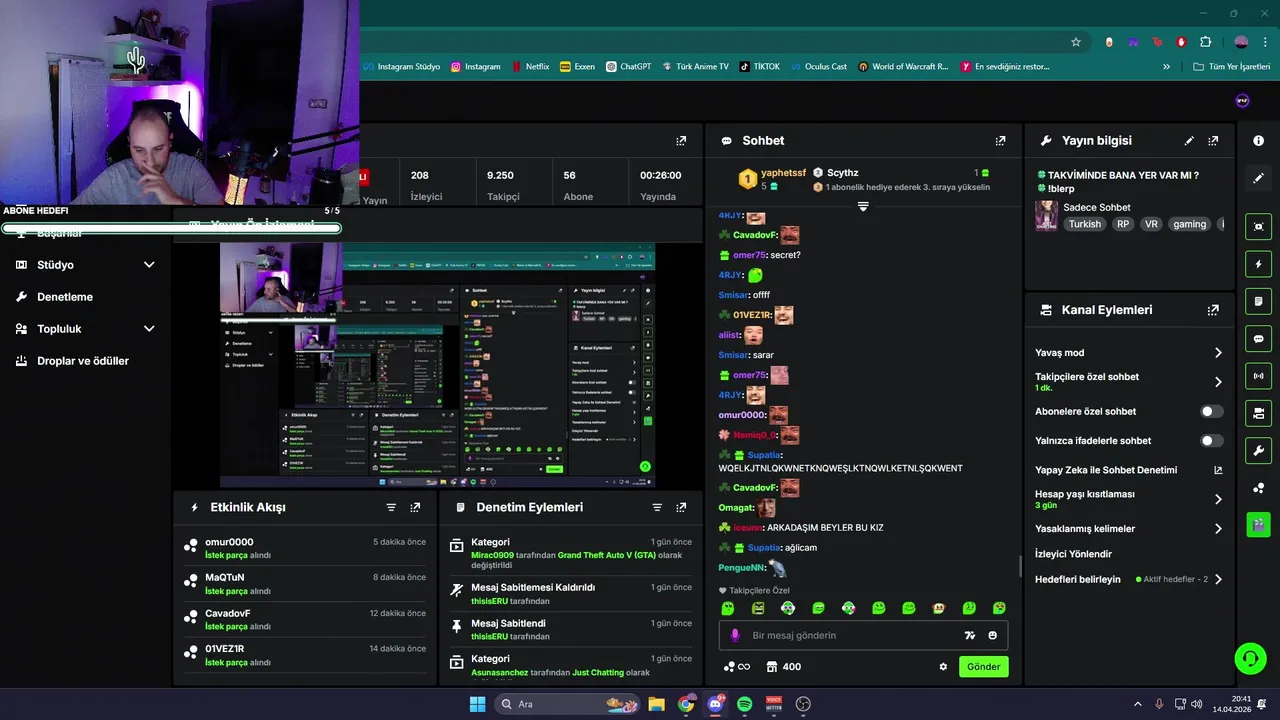Filter the Etkinlik Akışı feed
This screenshot has height=720, width=1280.
tap(391, 508)
